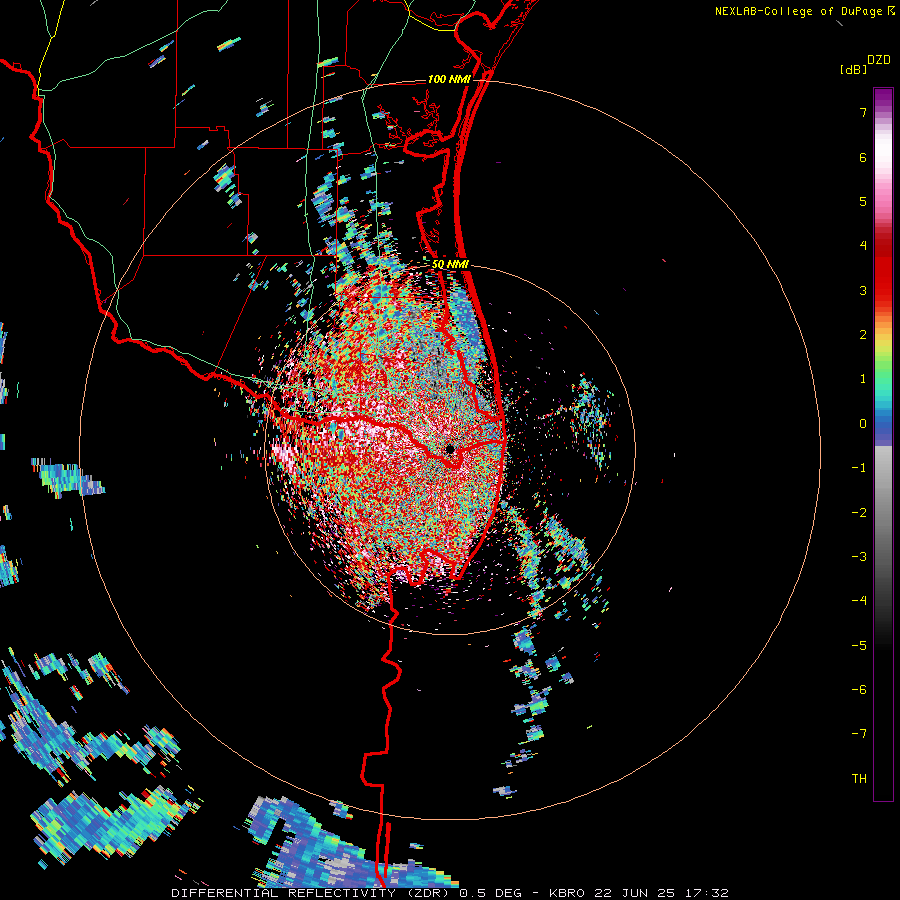Click the -4 value on color scale
Viewport: 900px width, 900px height.
click(859, 600)
